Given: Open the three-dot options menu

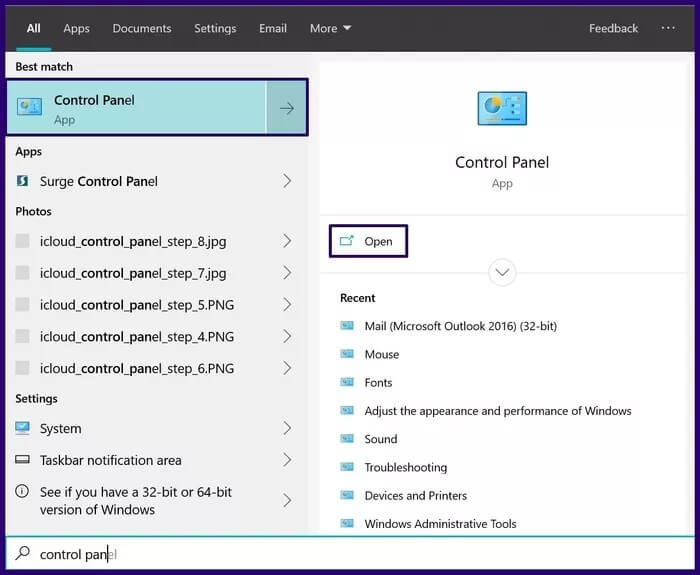Looking at the screenshot, I should tap(668, 28).
